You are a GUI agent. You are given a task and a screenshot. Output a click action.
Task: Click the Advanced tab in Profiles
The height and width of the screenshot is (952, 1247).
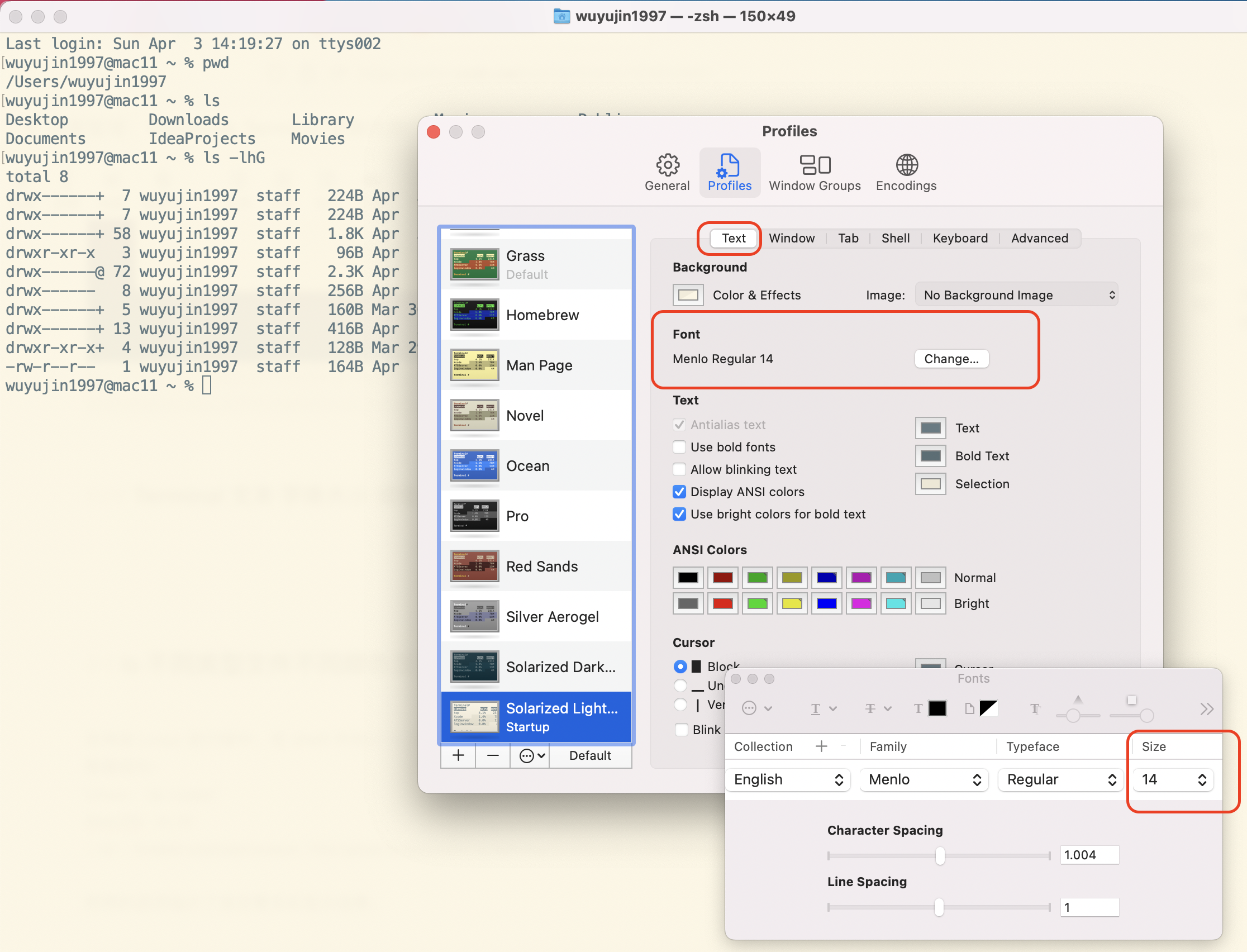pos(1040,238)
